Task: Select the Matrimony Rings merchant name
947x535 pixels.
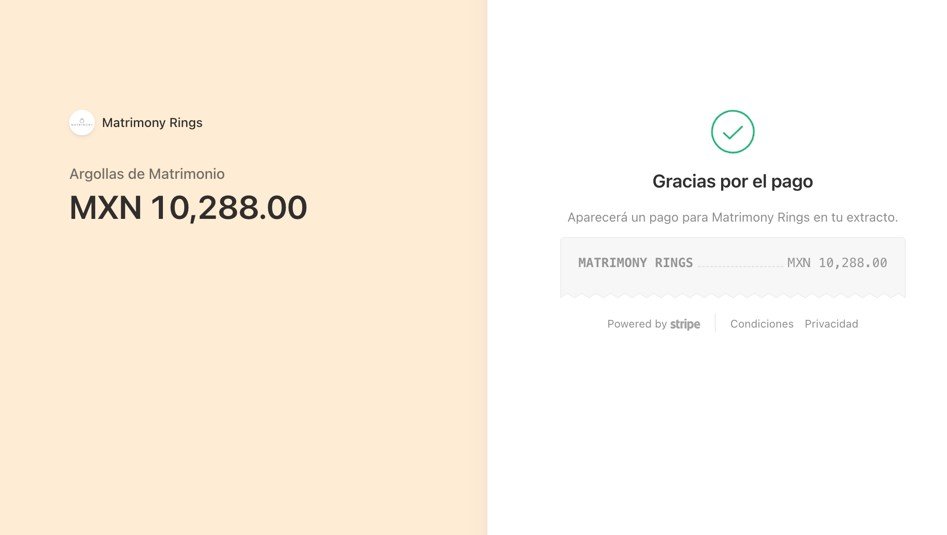Action: 152,123
